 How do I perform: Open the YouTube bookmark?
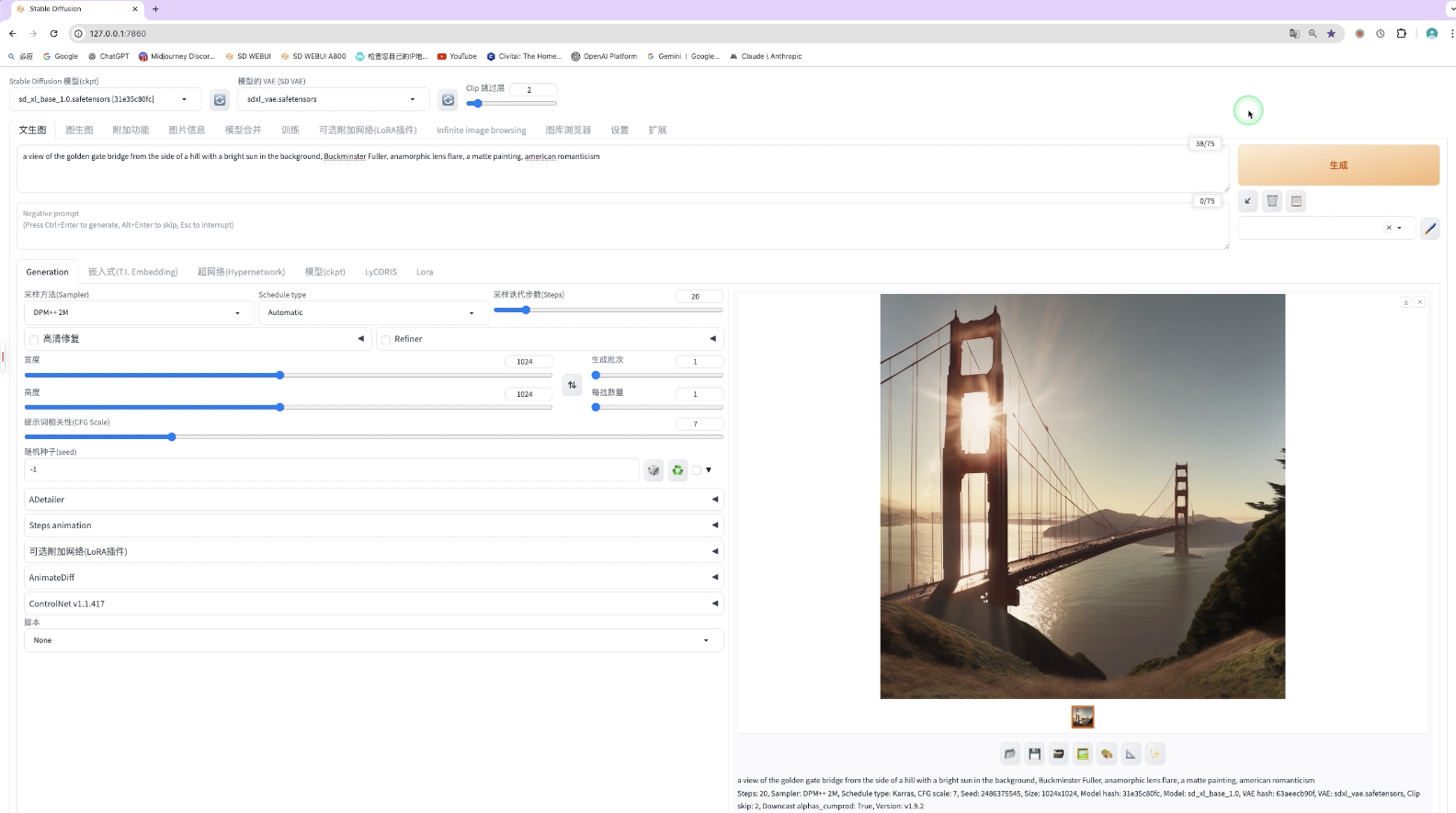457,56
